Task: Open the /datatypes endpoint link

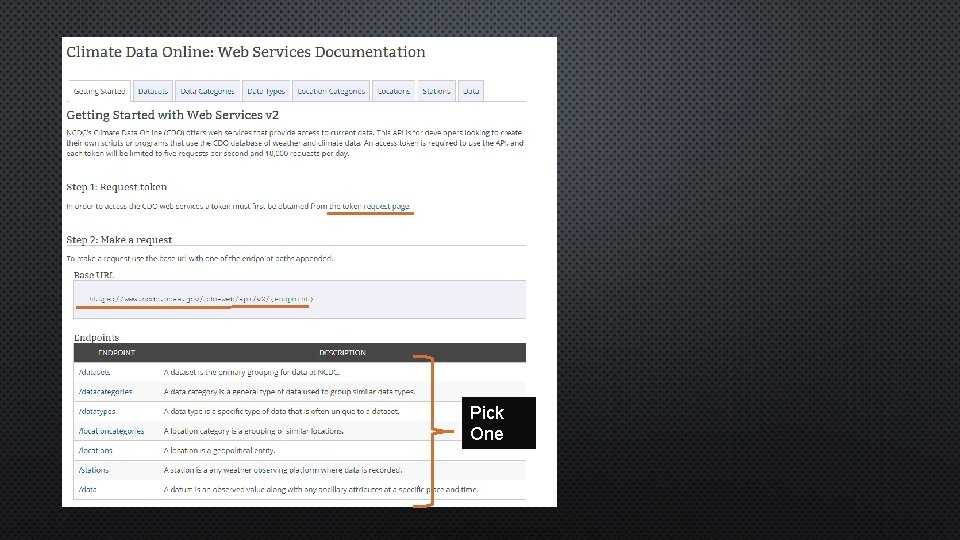Action: click(x=97, y=411)
